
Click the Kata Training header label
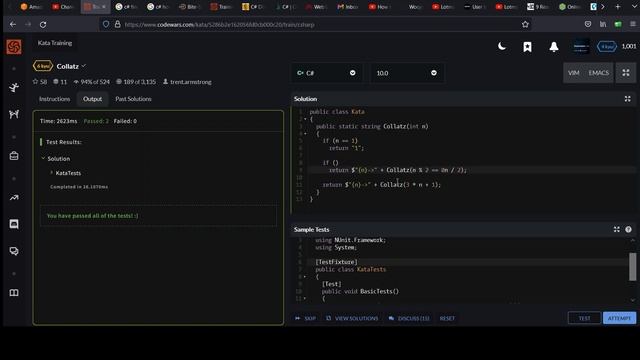coord(55,43)
